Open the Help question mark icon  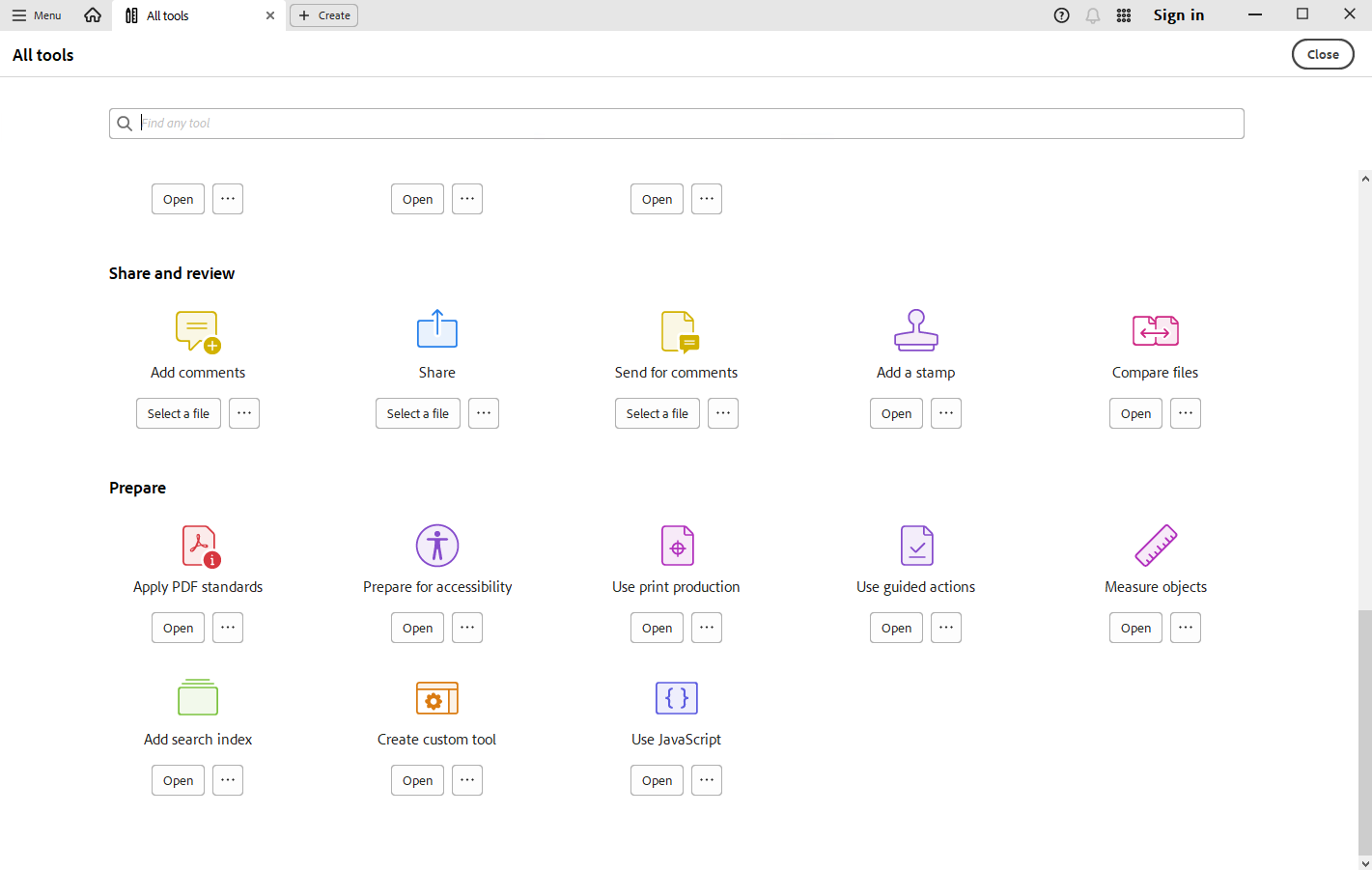1061,15
